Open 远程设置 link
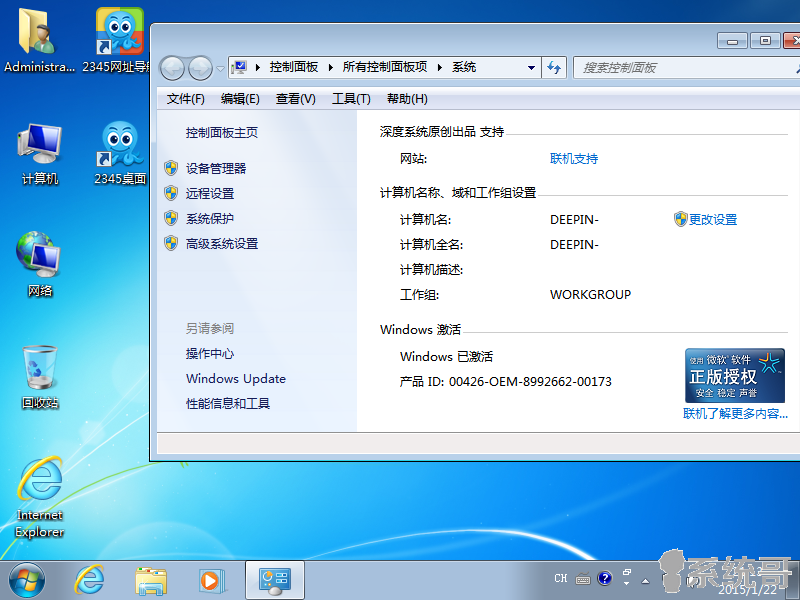800x600 pixels. tap(210, 193)
